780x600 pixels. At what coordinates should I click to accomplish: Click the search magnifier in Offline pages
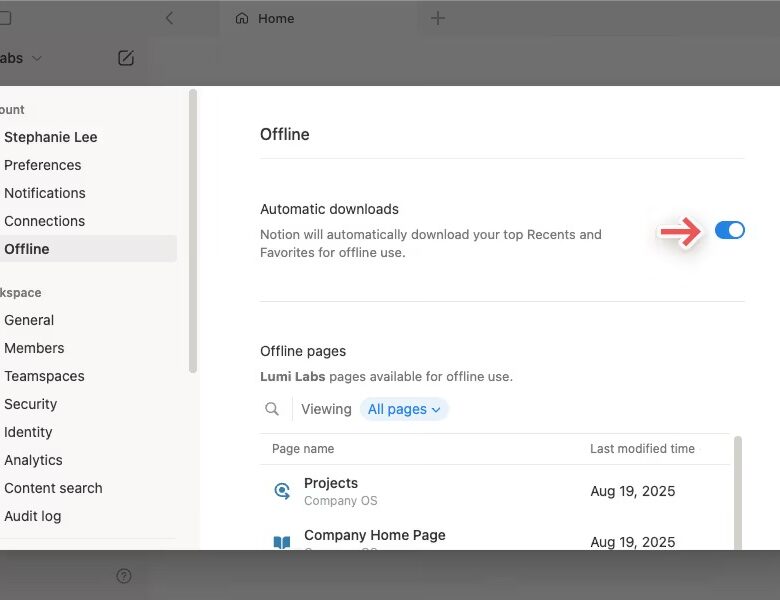point(272,409)
